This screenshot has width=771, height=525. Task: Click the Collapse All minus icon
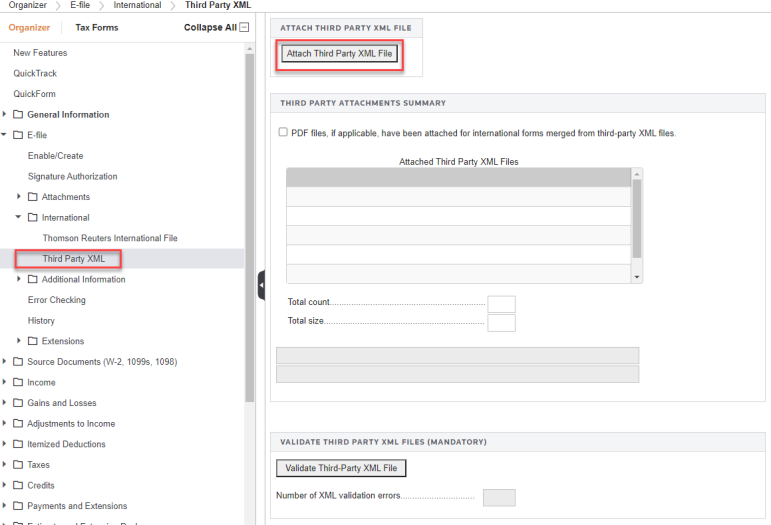click(x=244, y=27)
